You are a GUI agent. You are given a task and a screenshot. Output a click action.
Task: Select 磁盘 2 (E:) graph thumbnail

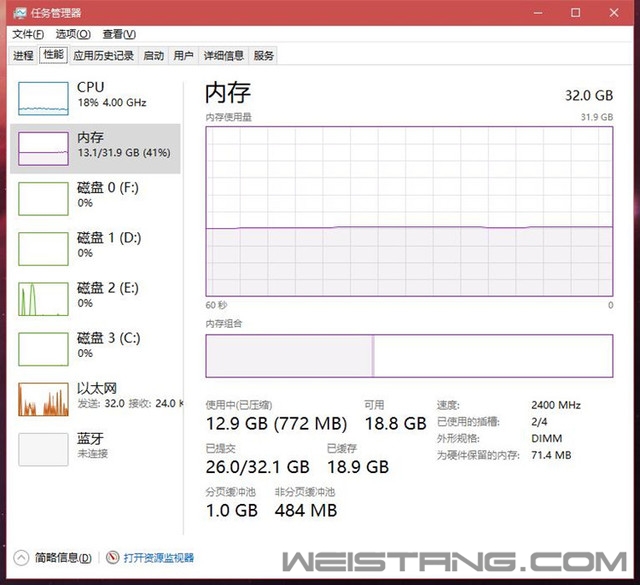click(43, 299)
